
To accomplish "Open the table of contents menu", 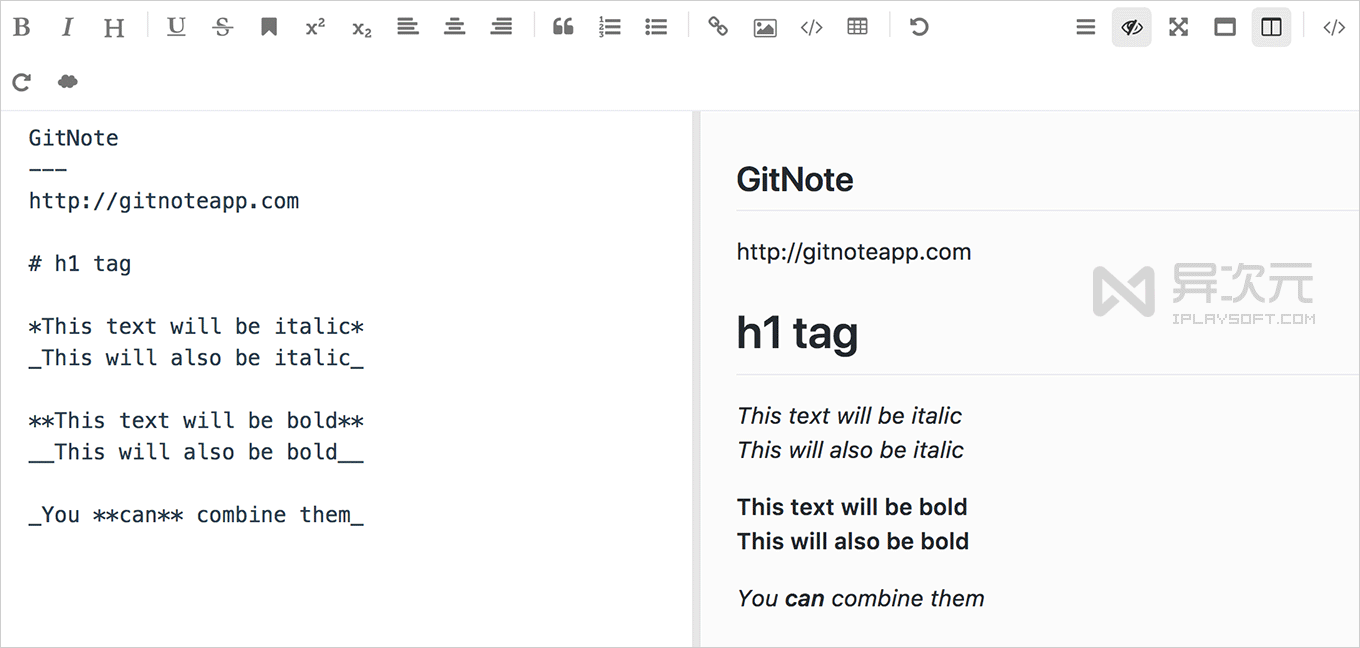I will (1086, 27).
